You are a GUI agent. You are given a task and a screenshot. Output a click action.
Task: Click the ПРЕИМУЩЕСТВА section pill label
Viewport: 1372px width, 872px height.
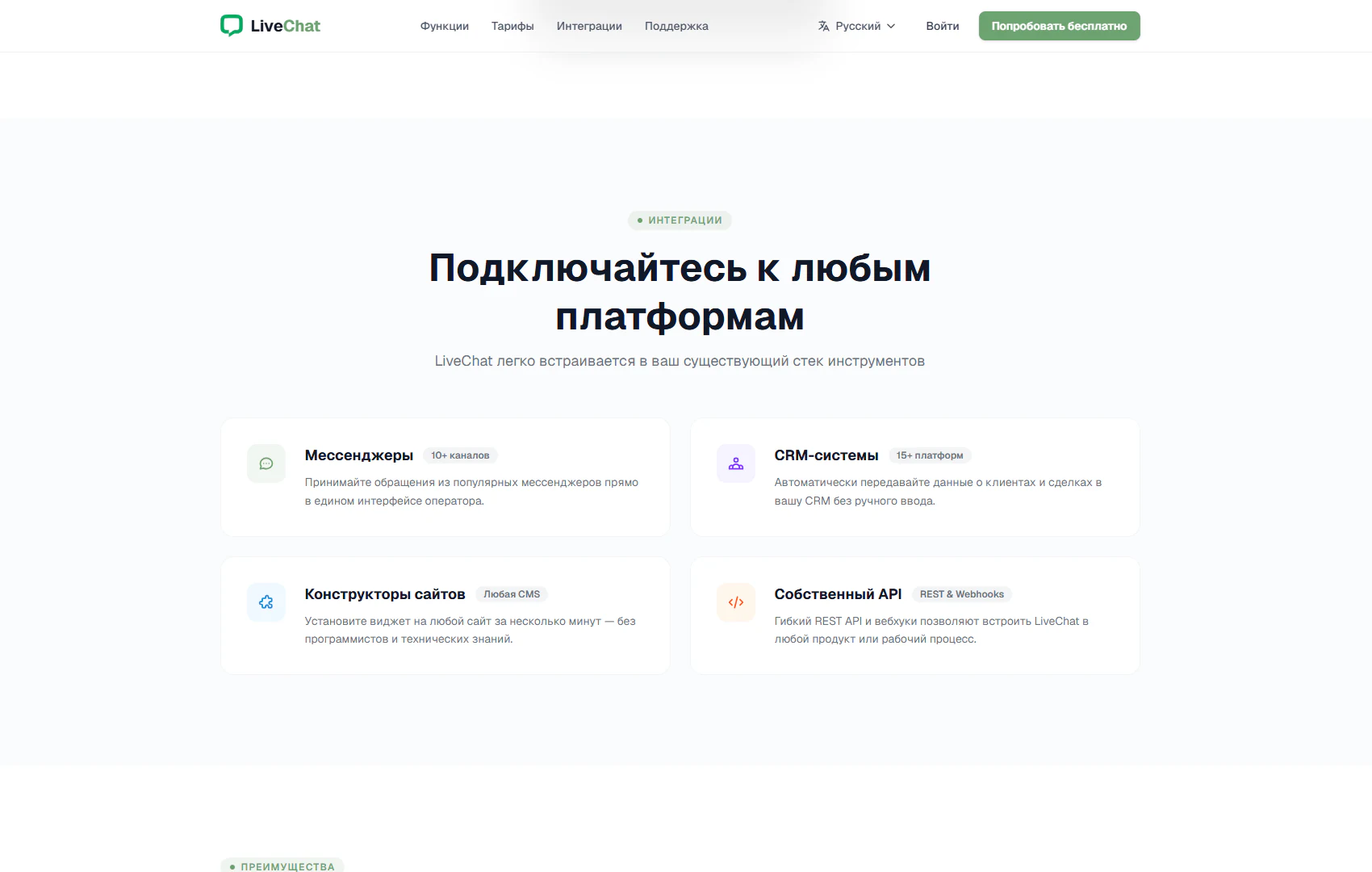tap(282, 866)
